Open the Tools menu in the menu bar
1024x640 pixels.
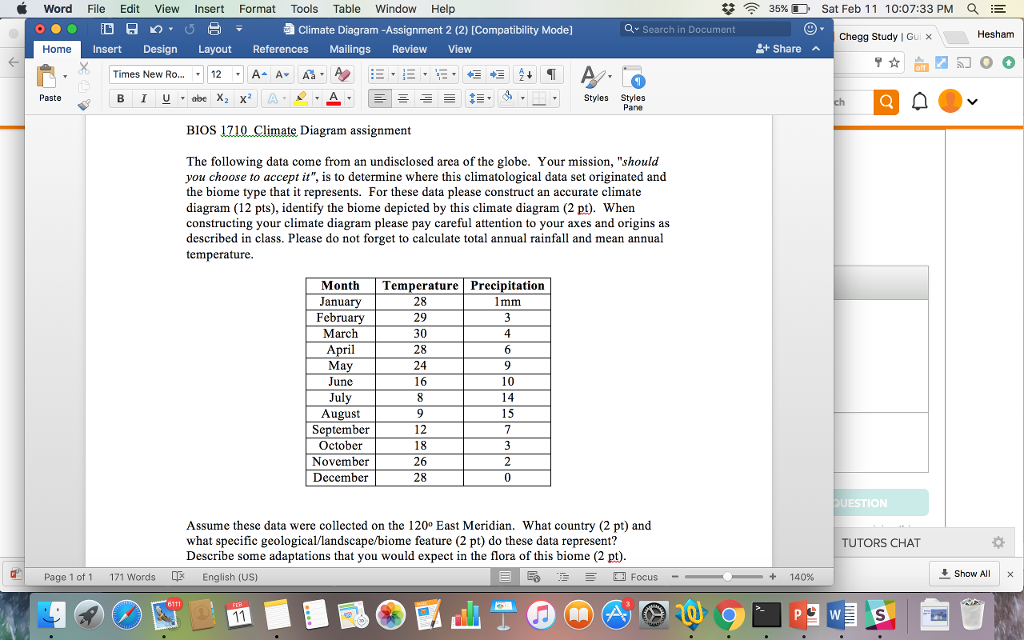pos(304,9)
